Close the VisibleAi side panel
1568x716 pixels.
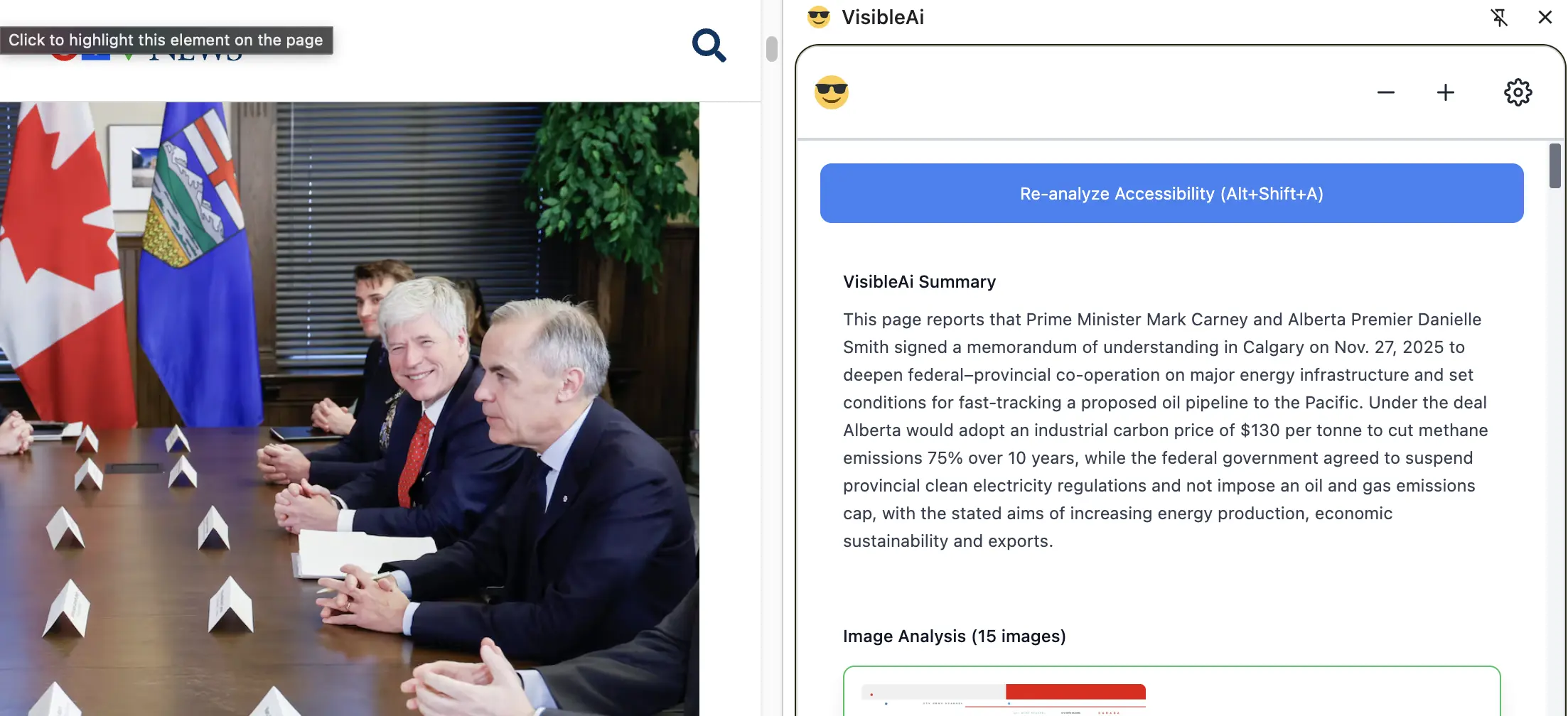(1545, 17)
